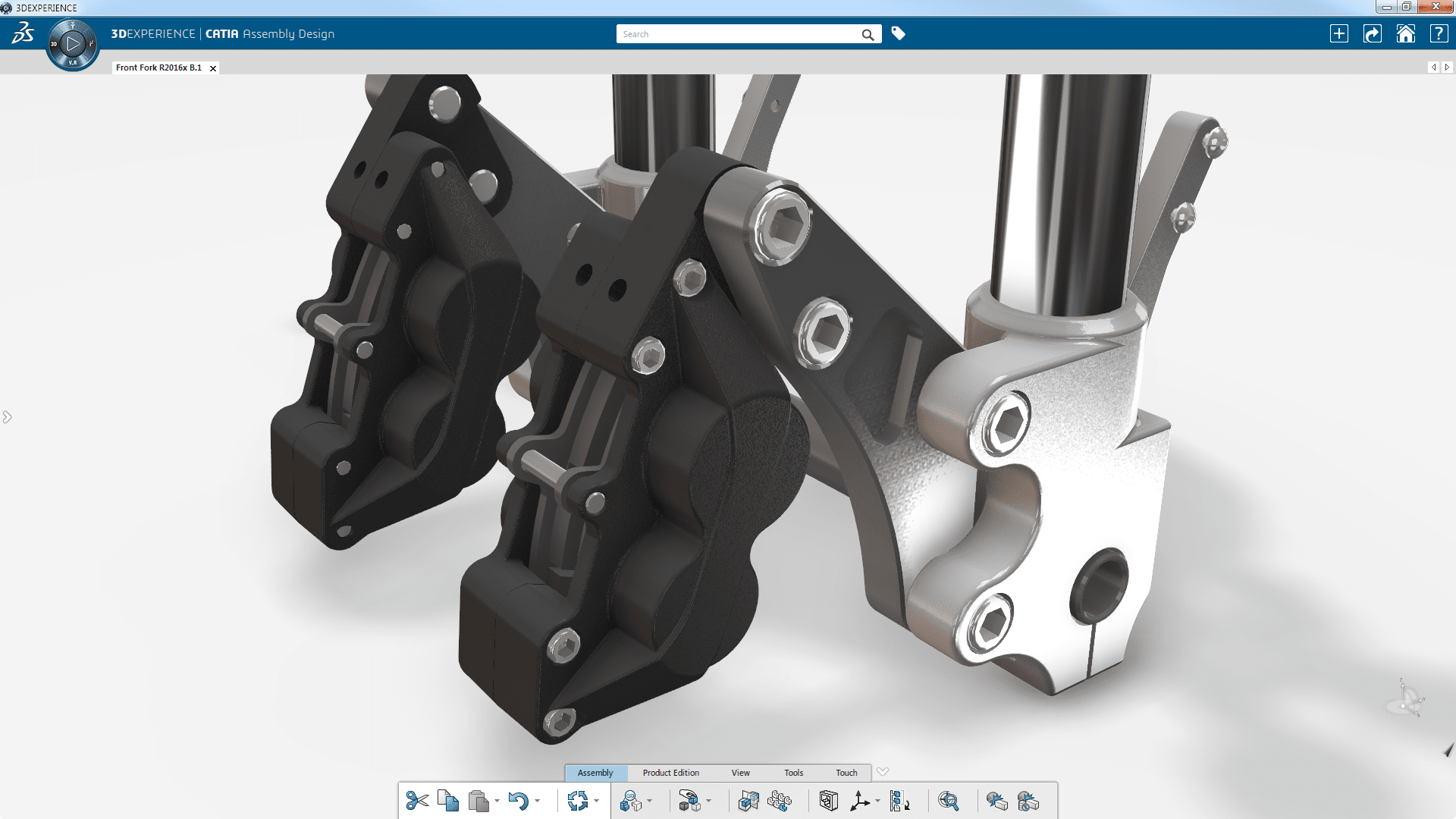The image size is (1456, 819).
Task: Switch to the Product Edition tab
Action: click(x=670, y=773)
